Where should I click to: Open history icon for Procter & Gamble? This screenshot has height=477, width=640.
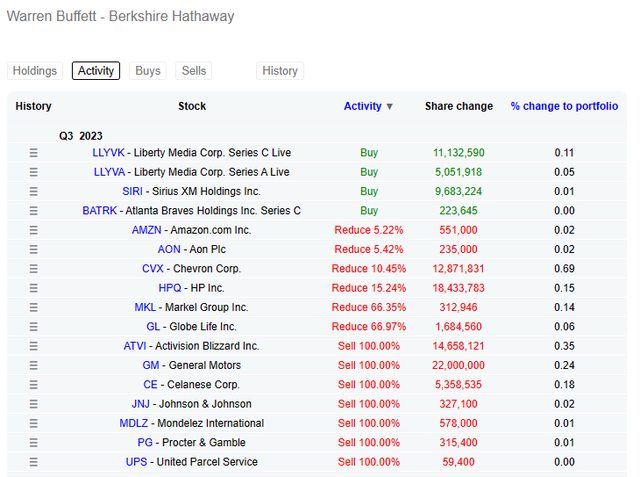[x=33, y=443]
